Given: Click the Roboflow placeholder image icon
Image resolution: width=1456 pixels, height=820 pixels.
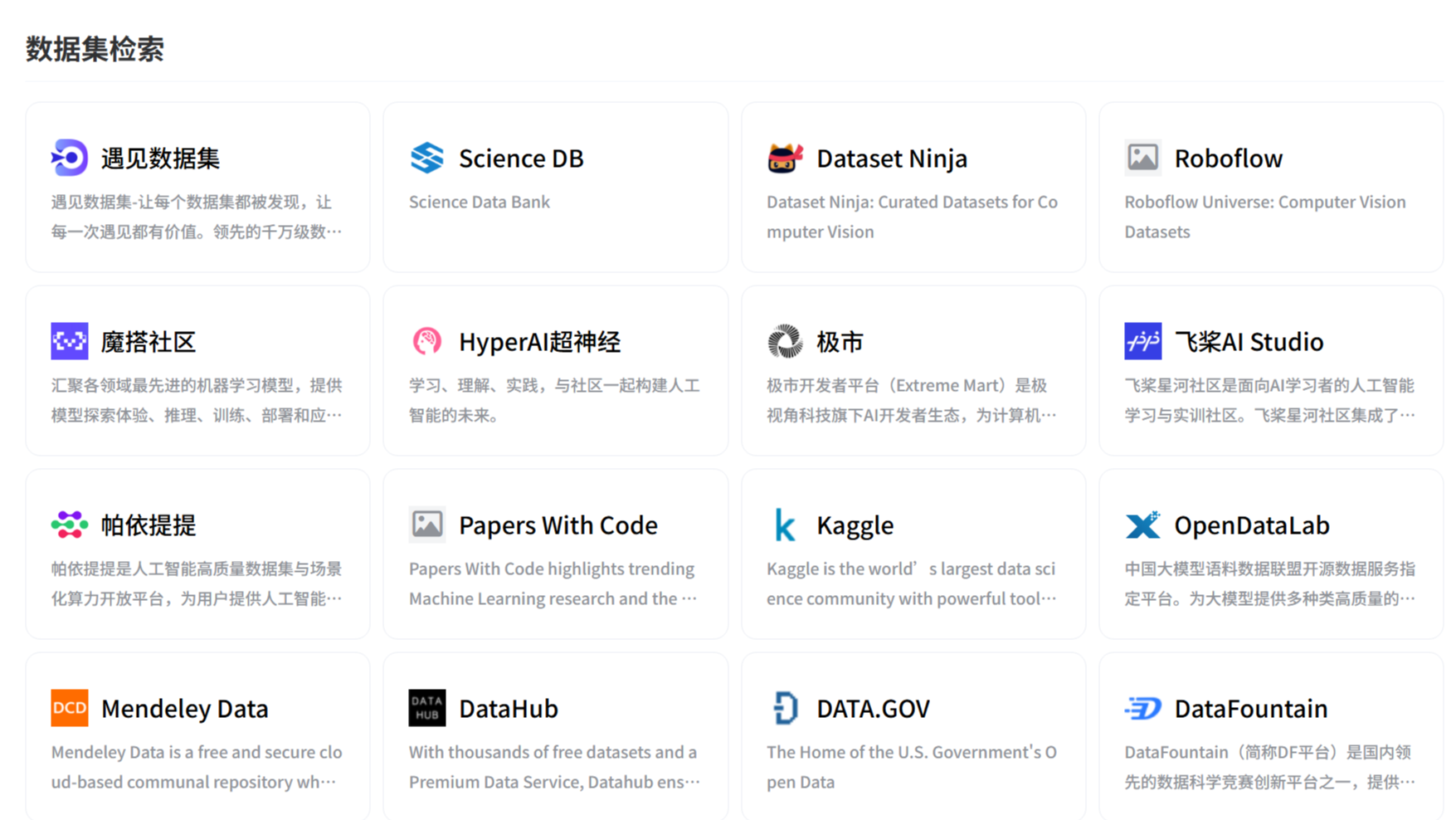Looking at the screenshot, I should click(1143, 158).
